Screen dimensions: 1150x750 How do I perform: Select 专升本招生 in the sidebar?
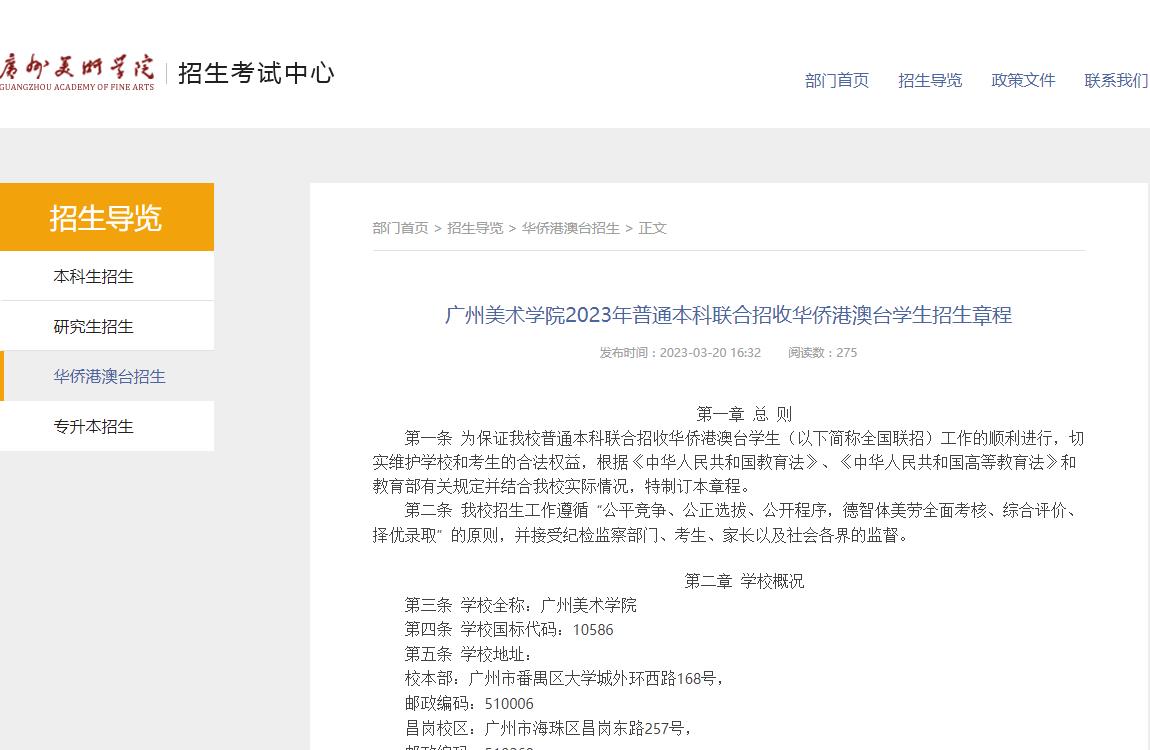[107, 426]
